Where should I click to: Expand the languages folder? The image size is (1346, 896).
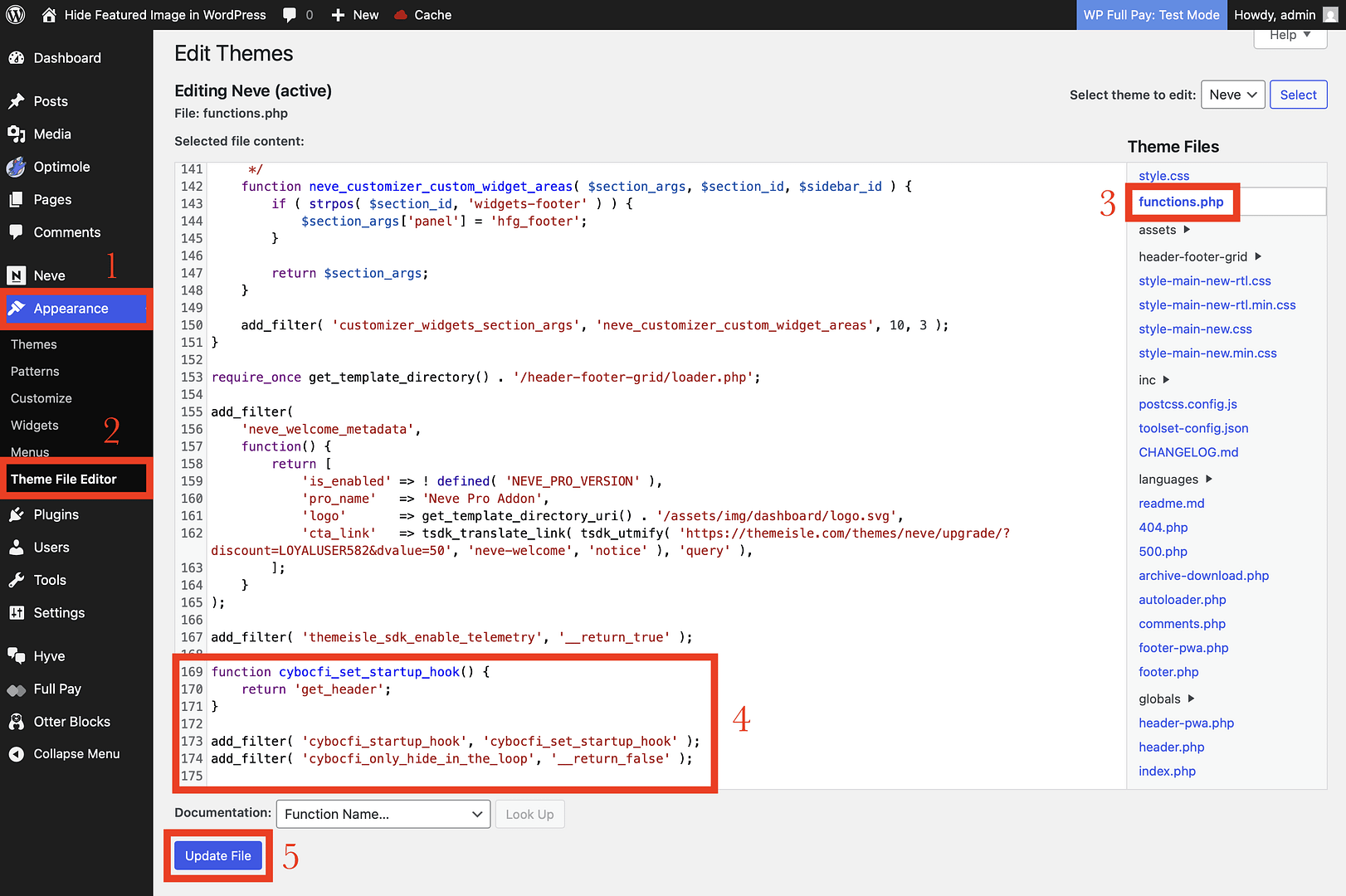point(1175,480)
